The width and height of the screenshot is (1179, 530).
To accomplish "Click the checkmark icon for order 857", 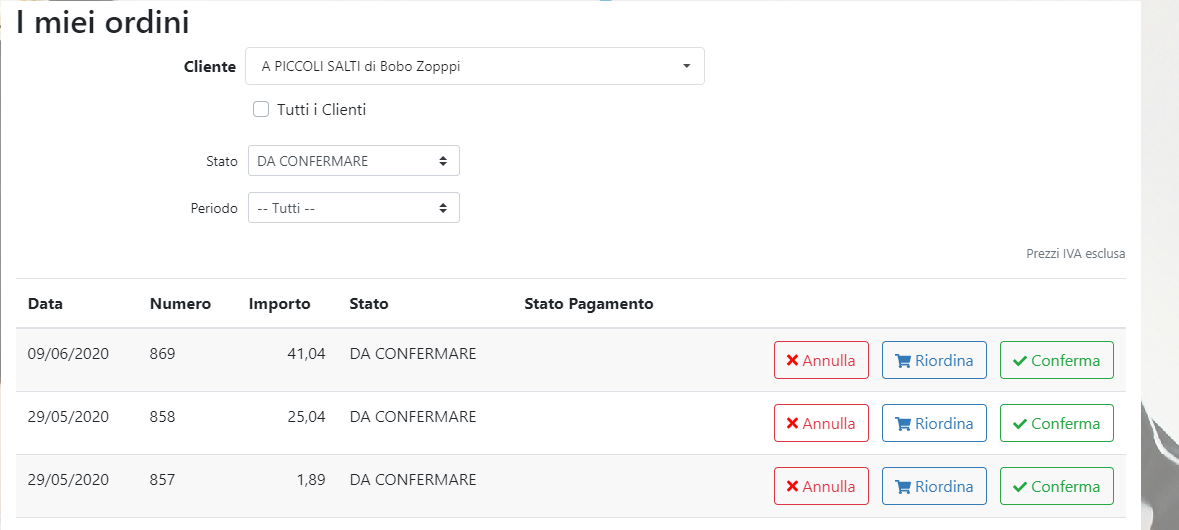I will [1020, 487].
